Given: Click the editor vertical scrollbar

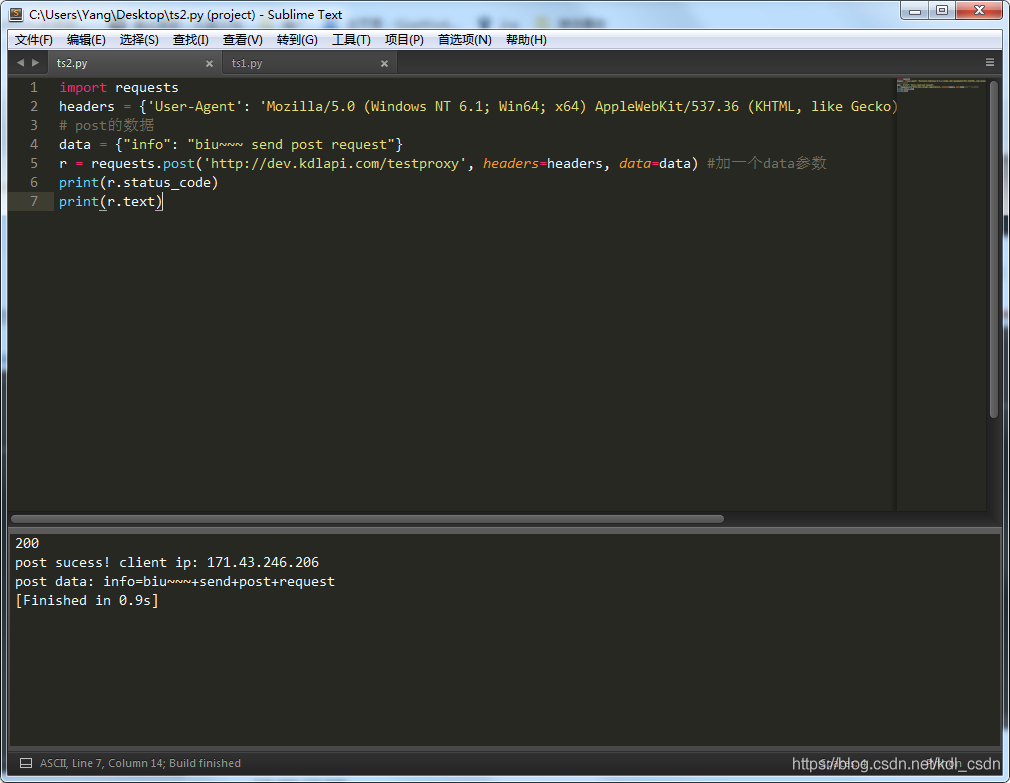Looking at the screenshot, I should pyautogui.click(x=994, y=249).
